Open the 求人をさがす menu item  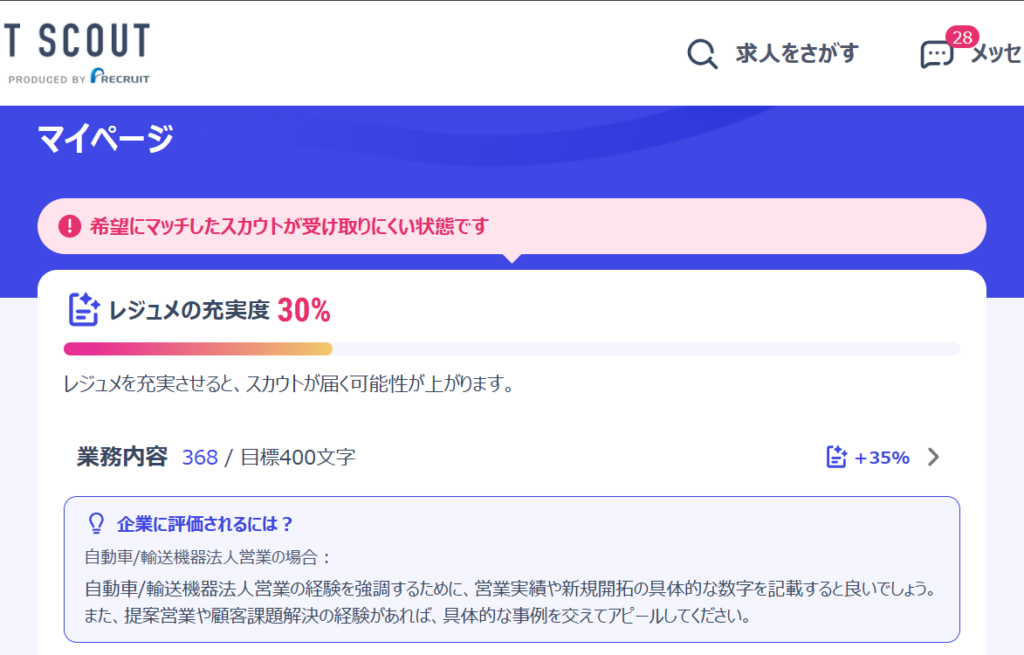point(797,54)
